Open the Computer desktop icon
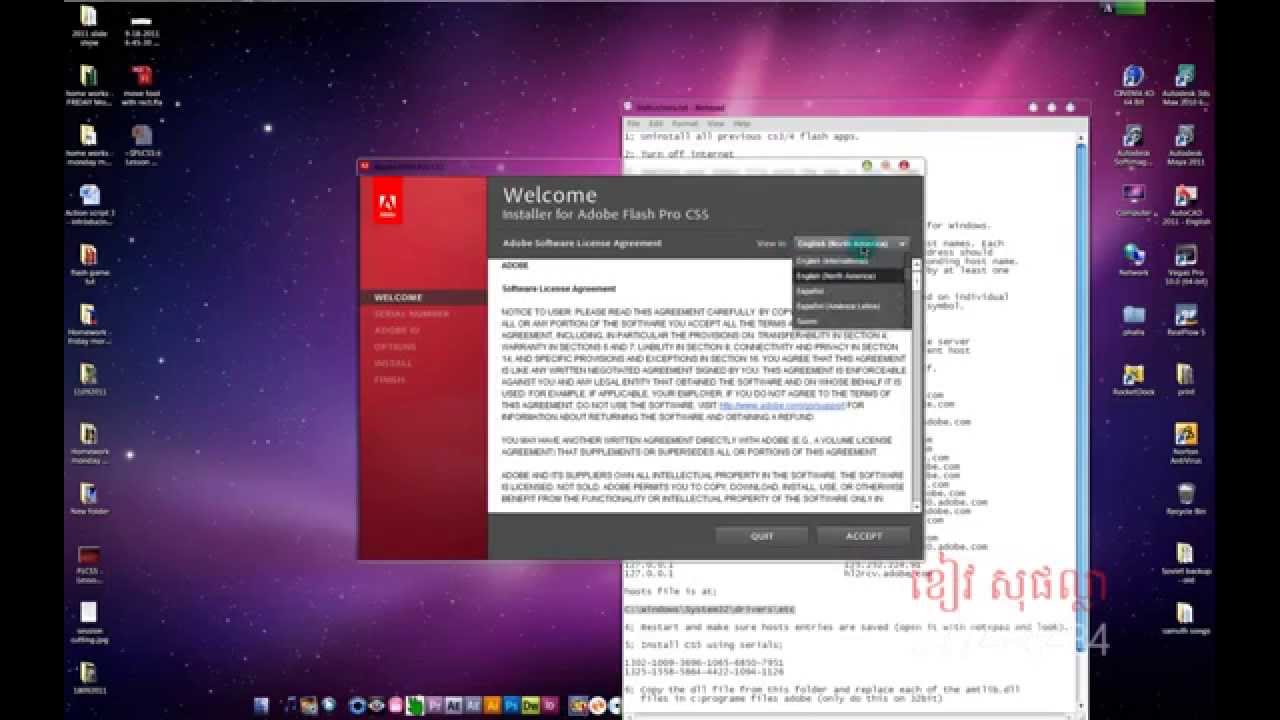Viewport: 1280px width, 720px height. click(x=1133, y=200)
